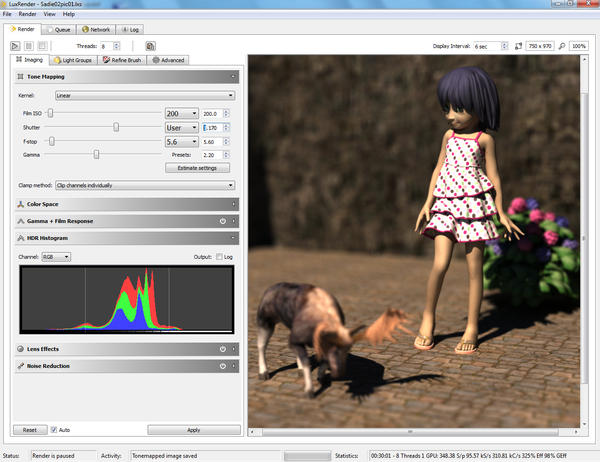Image resolution: width=600 pixels, height=462 pixels.
Task: Click the Color Space section icon
Action: (x=21, y=204)
